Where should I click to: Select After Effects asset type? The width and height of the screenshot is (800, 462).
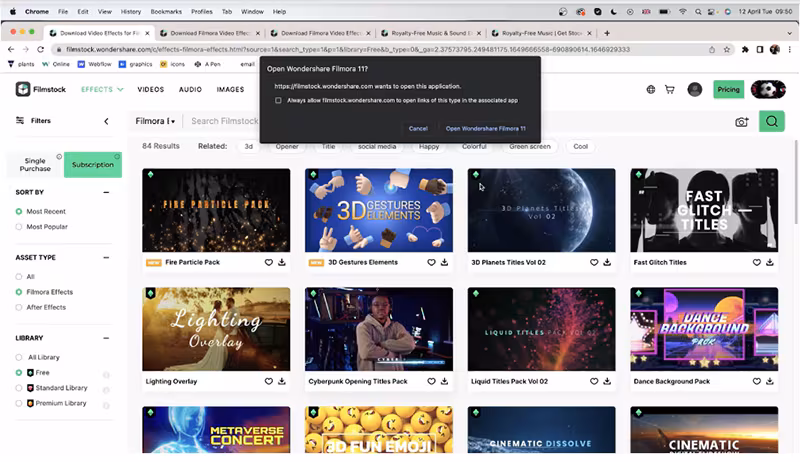(19, 307)
